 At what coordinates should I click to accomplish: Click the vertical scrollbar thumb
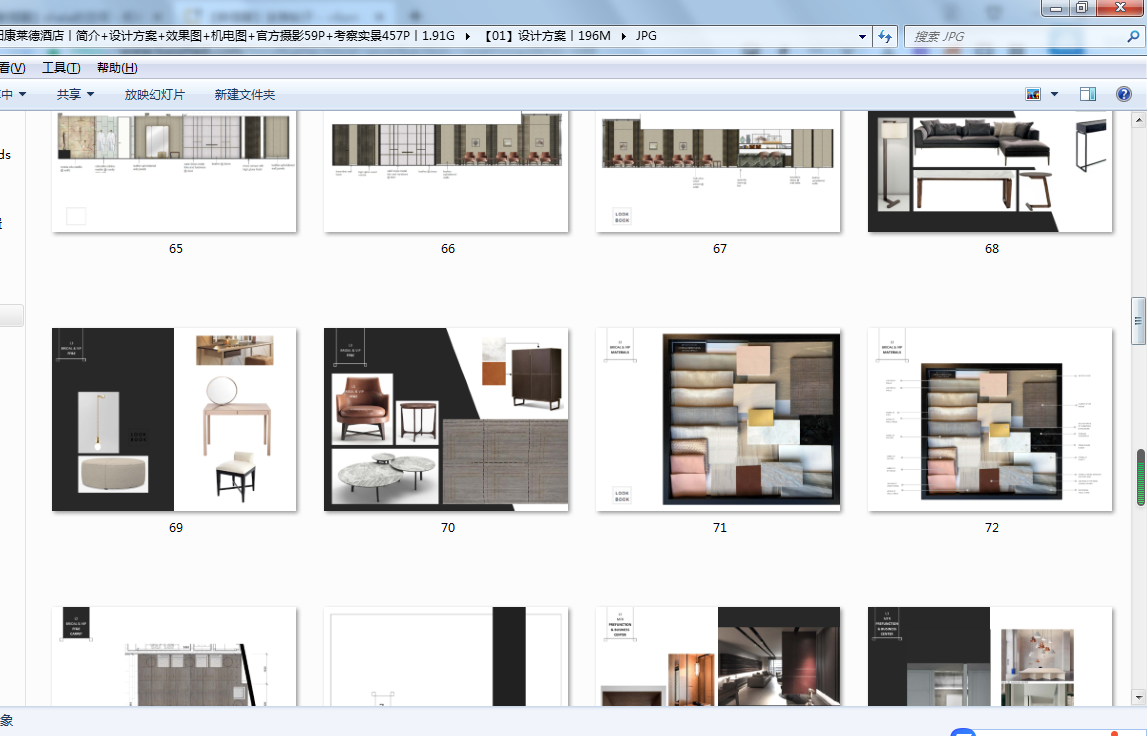[x=1138, y=320]
